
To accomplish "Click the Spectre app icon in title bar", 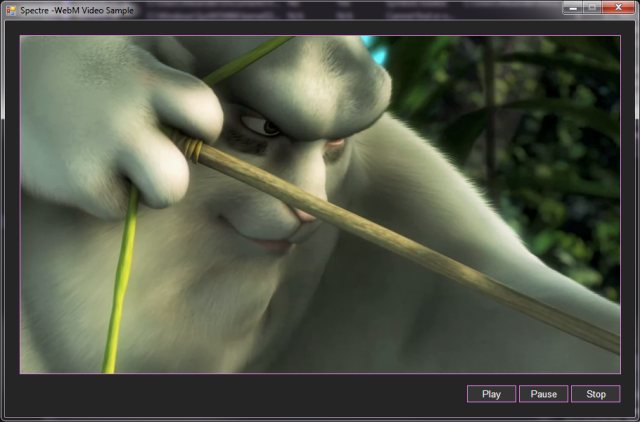I will point(10,9).
